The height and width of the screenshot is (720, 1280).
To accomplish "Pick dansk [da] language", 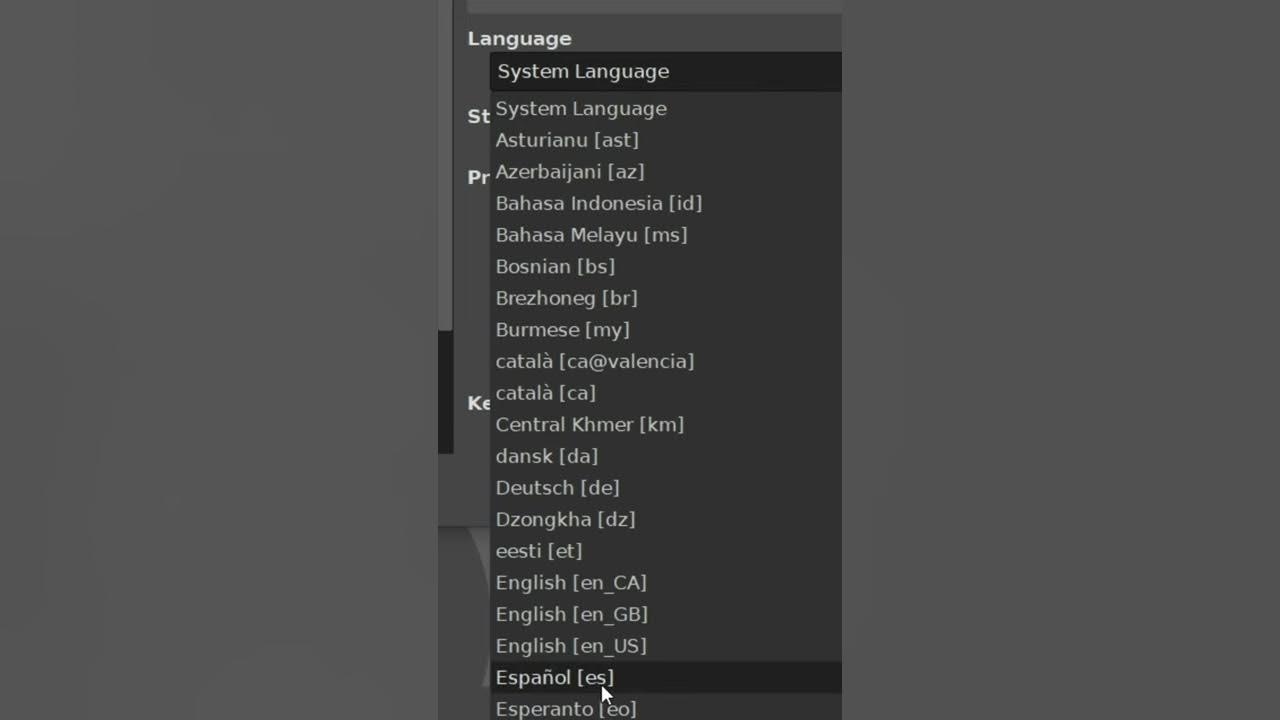I will point(546,456).
